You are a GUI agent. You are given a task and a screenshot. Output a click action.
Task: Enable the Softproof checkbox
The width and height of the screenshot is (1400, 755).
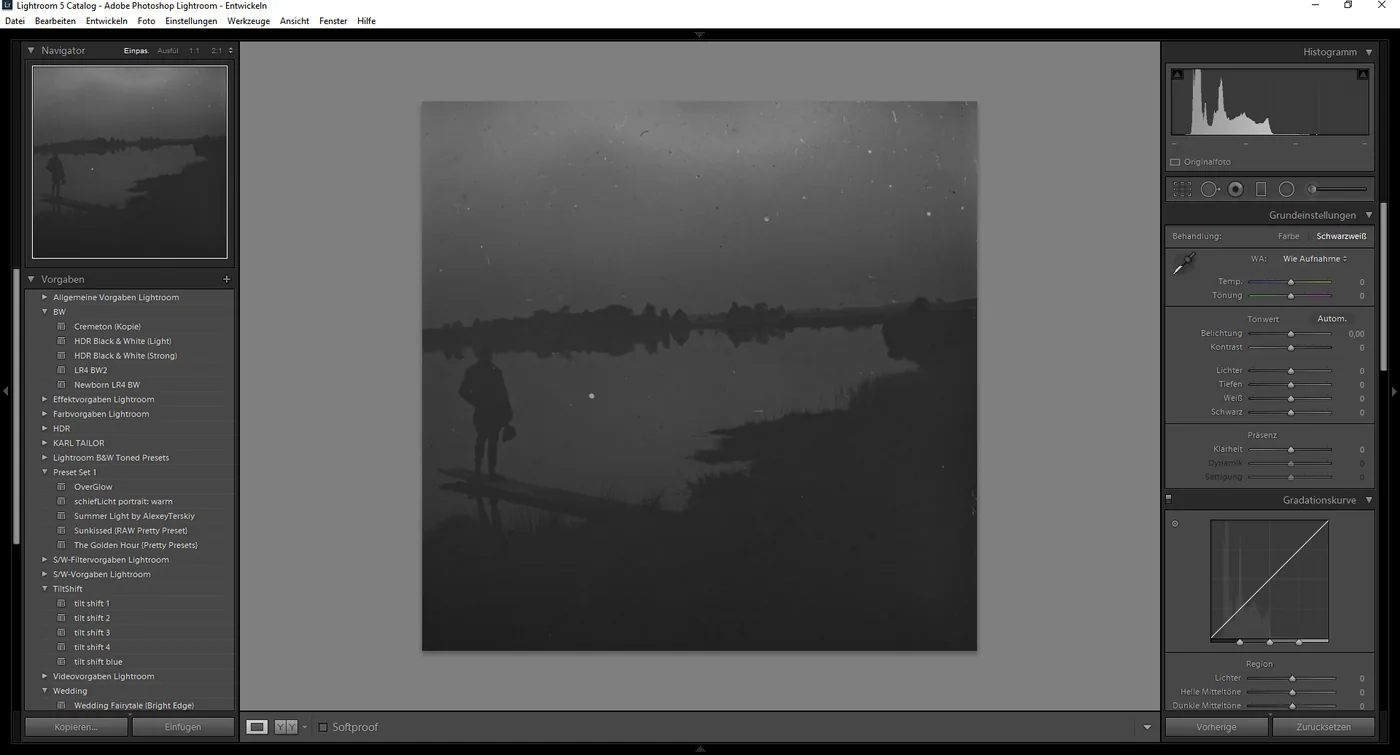tap(323, 727)
